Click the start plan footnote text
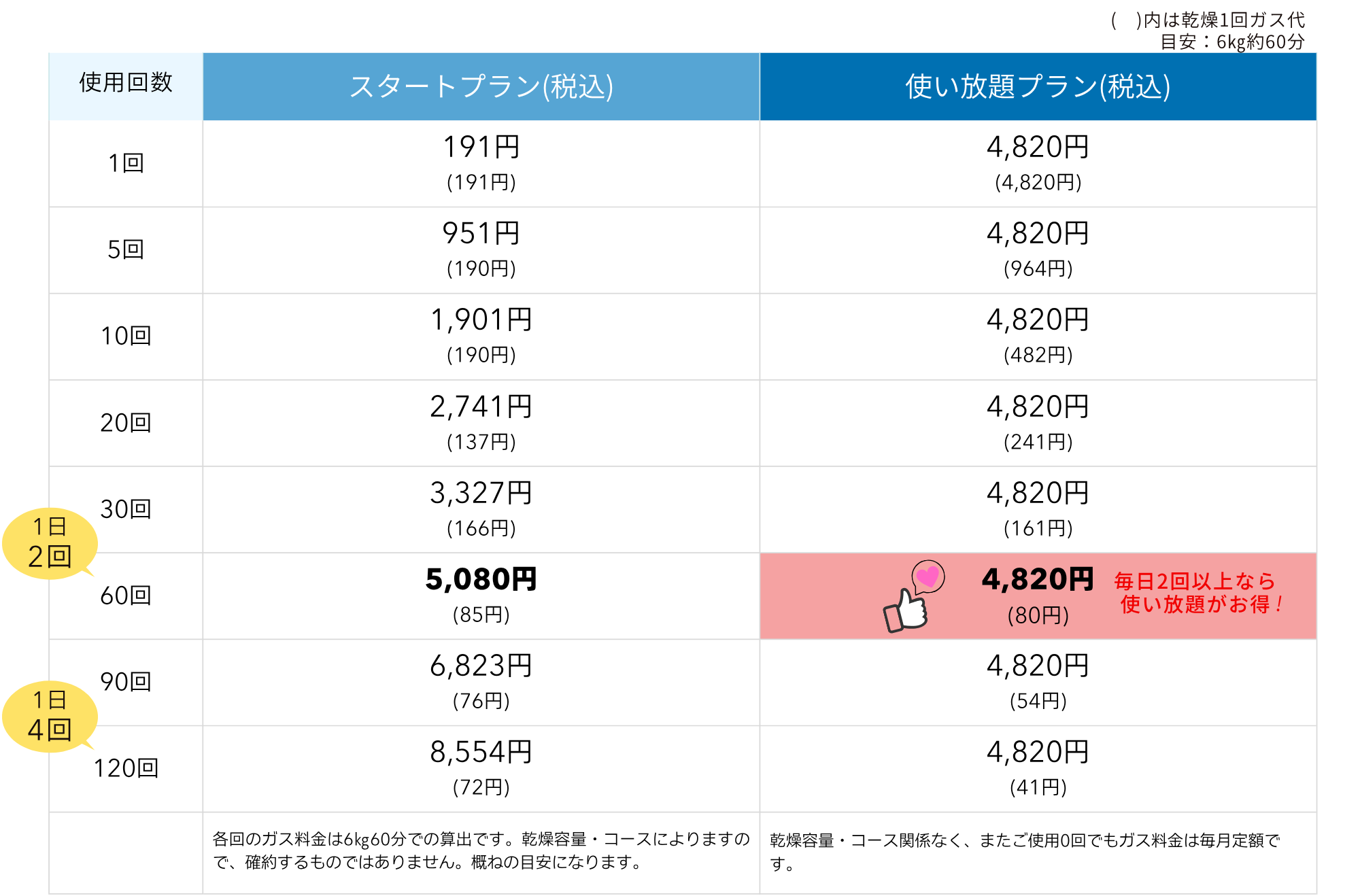 pos(481,850)
